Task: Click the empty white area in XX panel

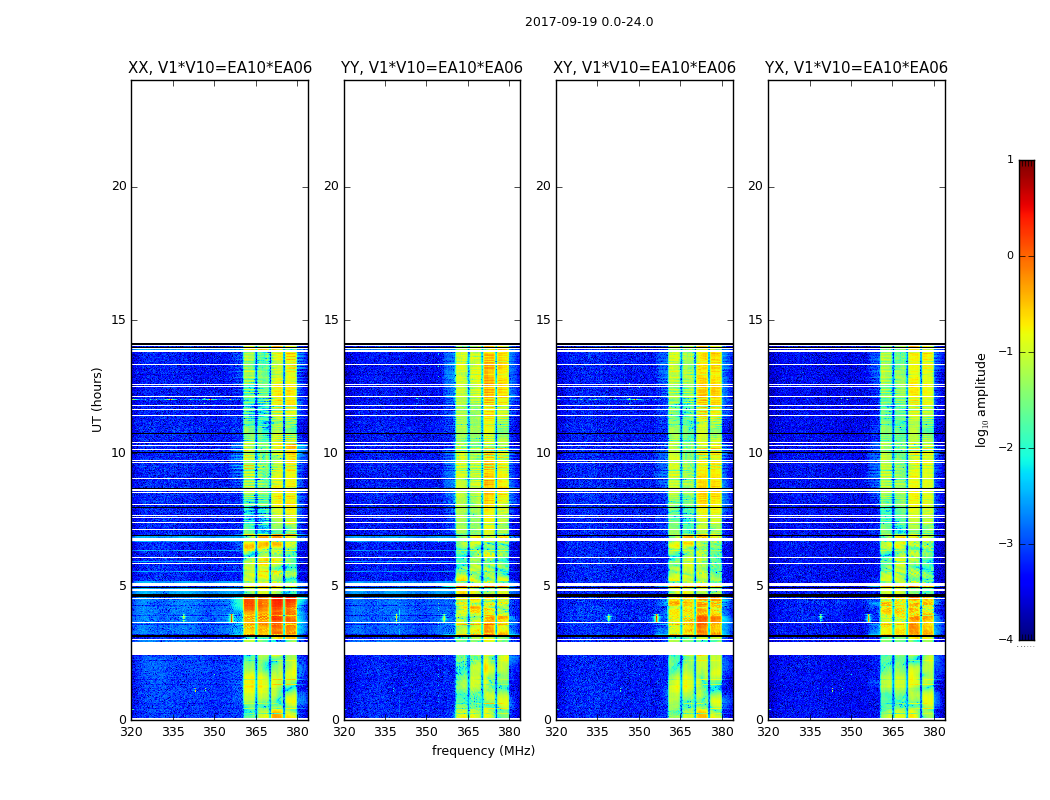Action: (220, 210)
